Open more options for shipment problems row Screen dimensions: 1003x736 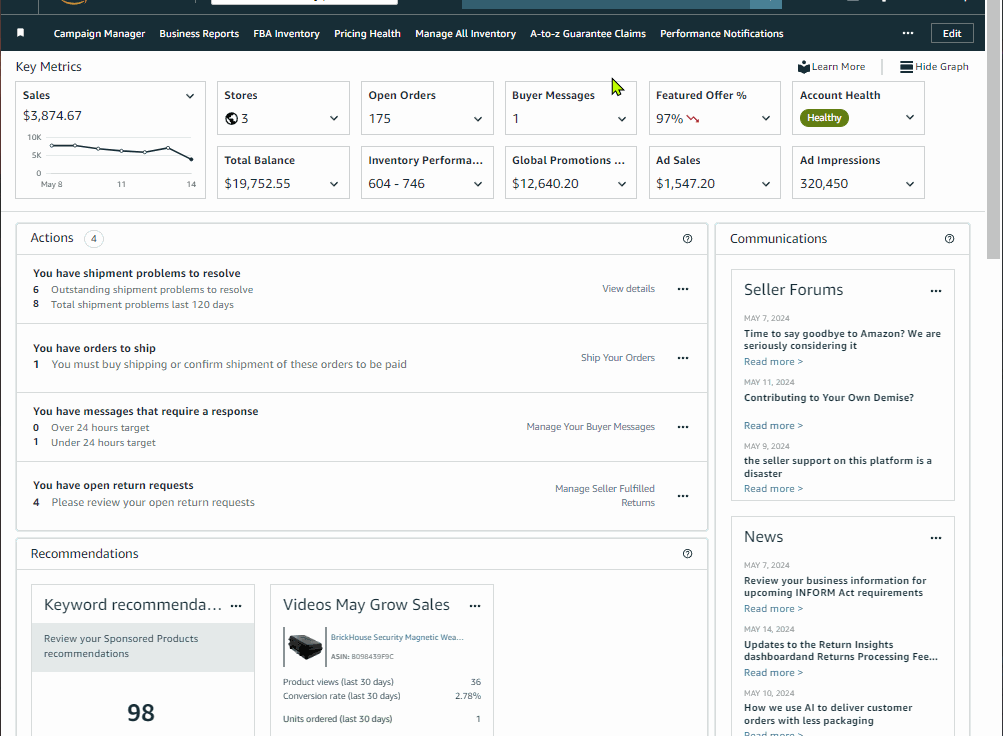(x=683, y=289)
